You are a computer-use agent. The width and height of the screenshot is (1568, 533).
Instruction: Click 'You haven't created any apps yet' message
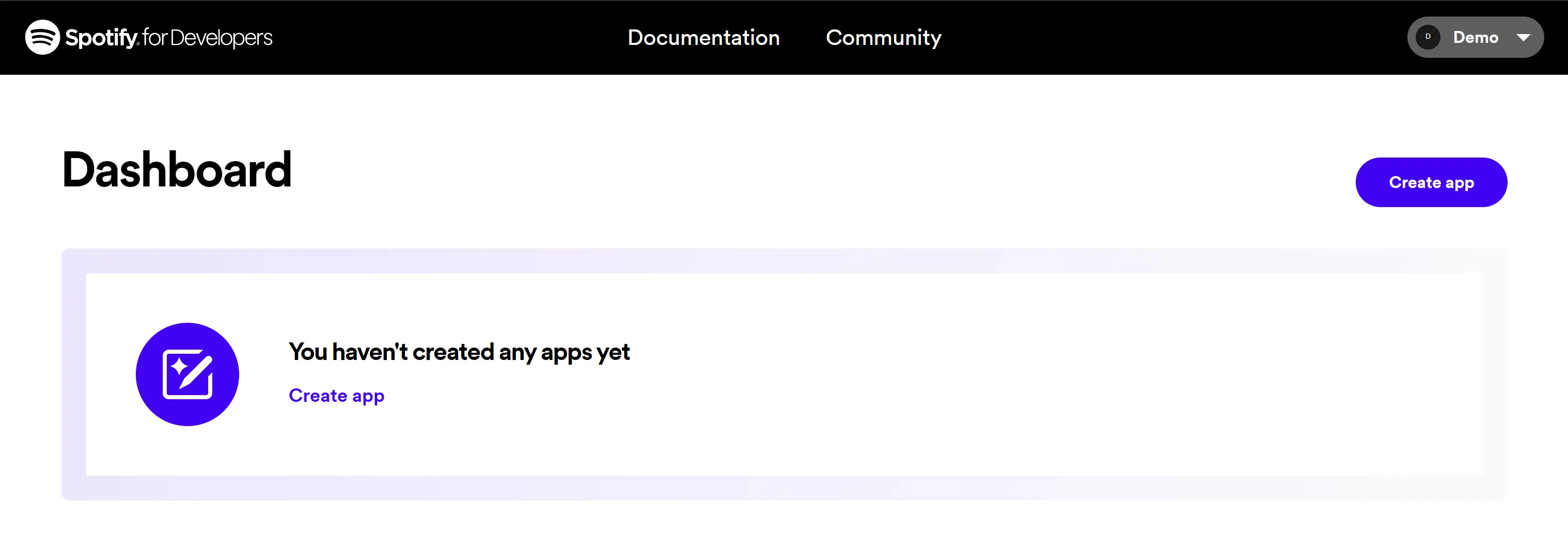(459, 352)
